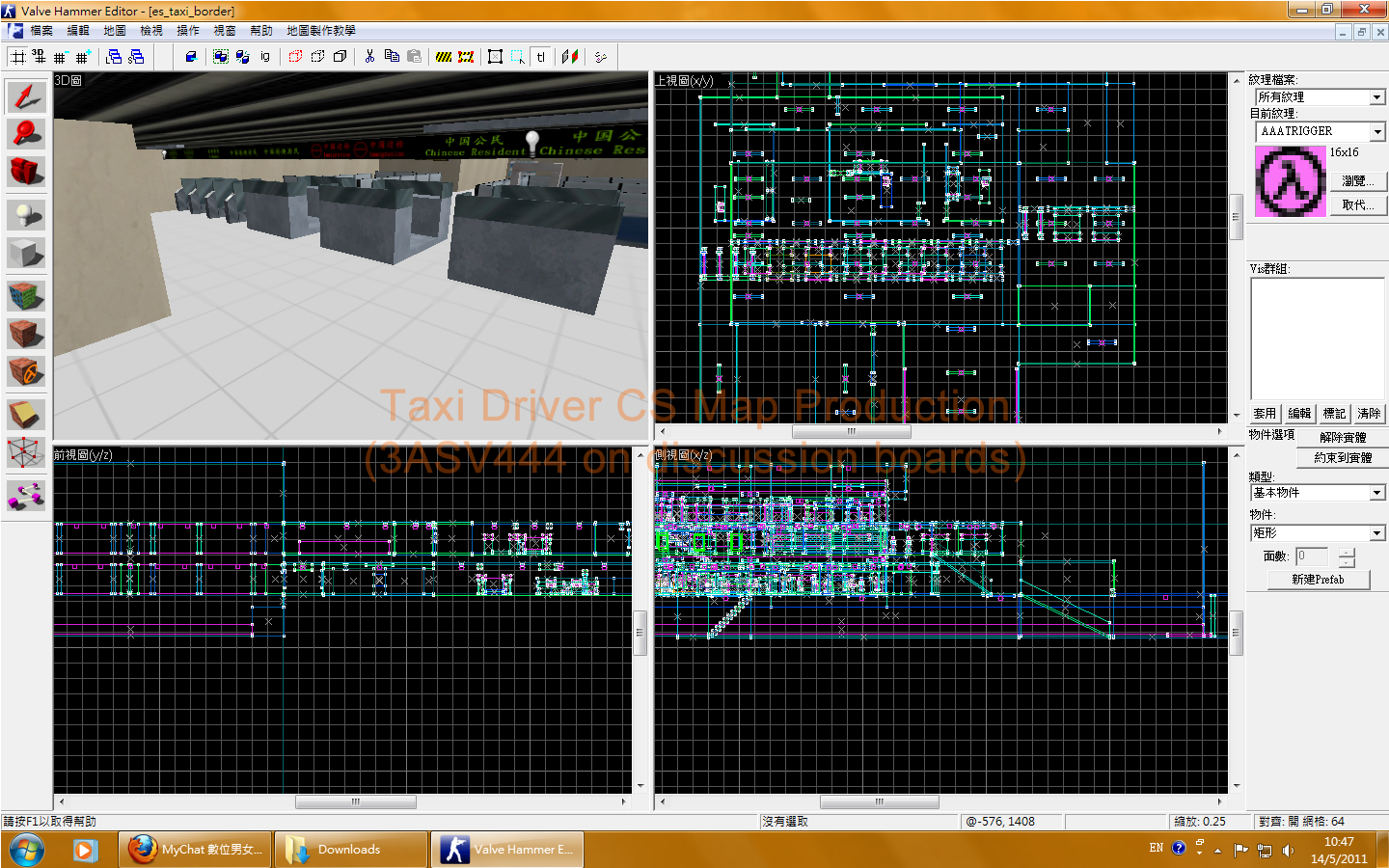Choose the Entity tool light bulb icon

point(26,214)
